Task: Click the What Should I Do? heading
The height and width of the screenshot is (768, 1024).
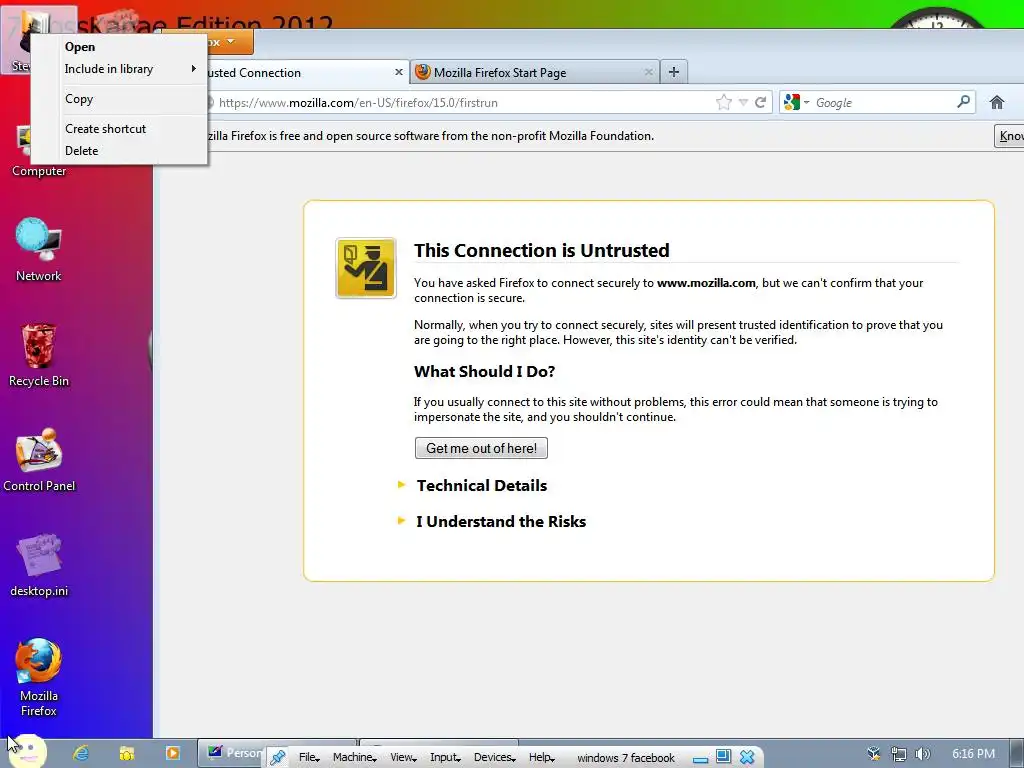Action: coord(484,372)
